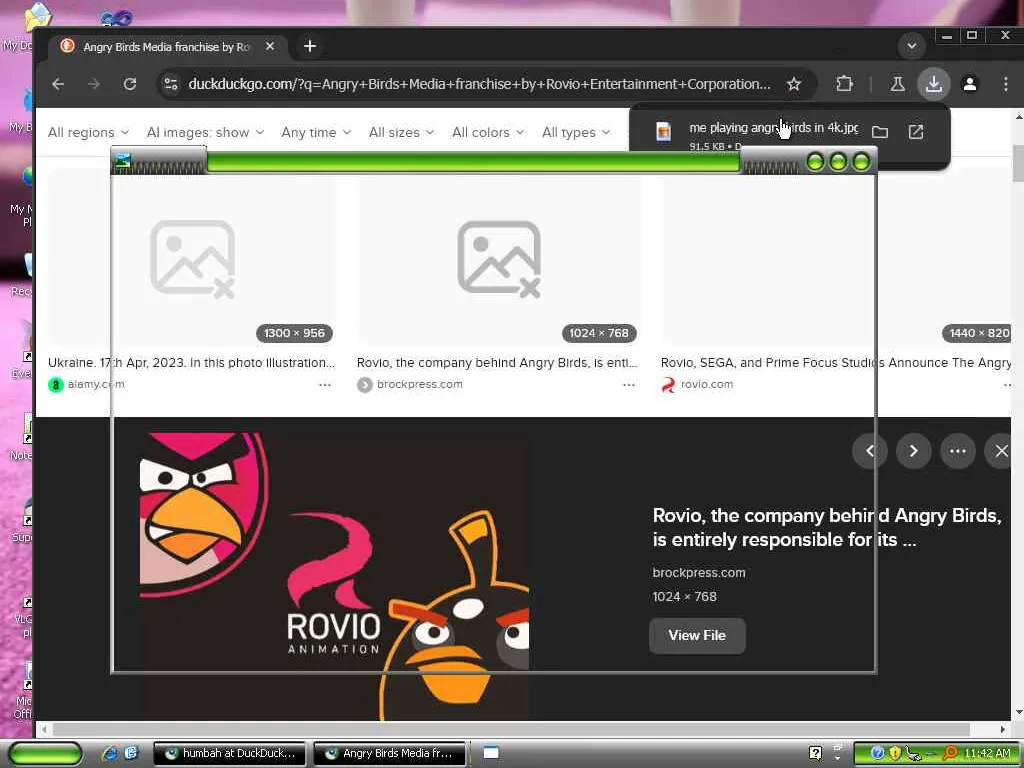This screenshot has width=1024, height=768.
Task: Go back to the previous page
Action: (58, 84)
